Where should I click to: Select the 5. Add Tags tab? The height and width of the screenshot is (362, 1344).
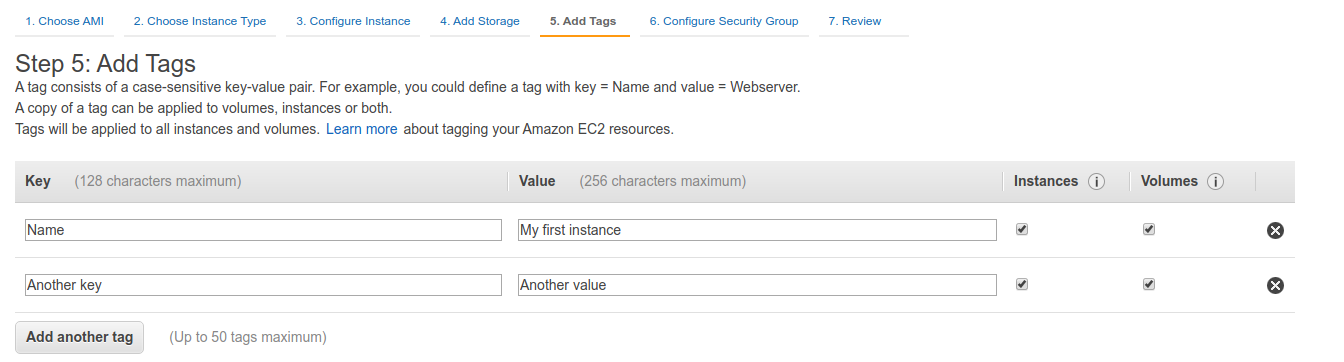pos(584,21)
